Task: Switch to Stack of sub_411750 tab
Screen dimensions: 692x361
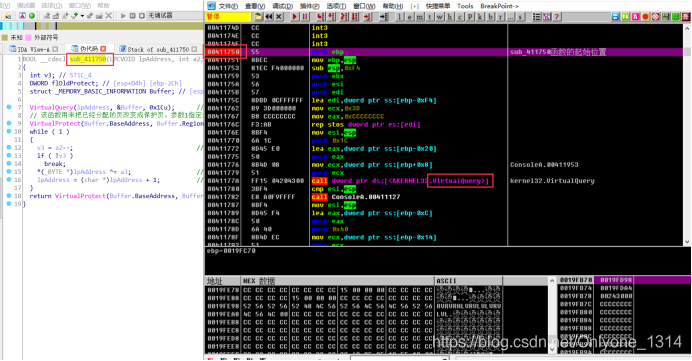Action: [x=158, y=49]
